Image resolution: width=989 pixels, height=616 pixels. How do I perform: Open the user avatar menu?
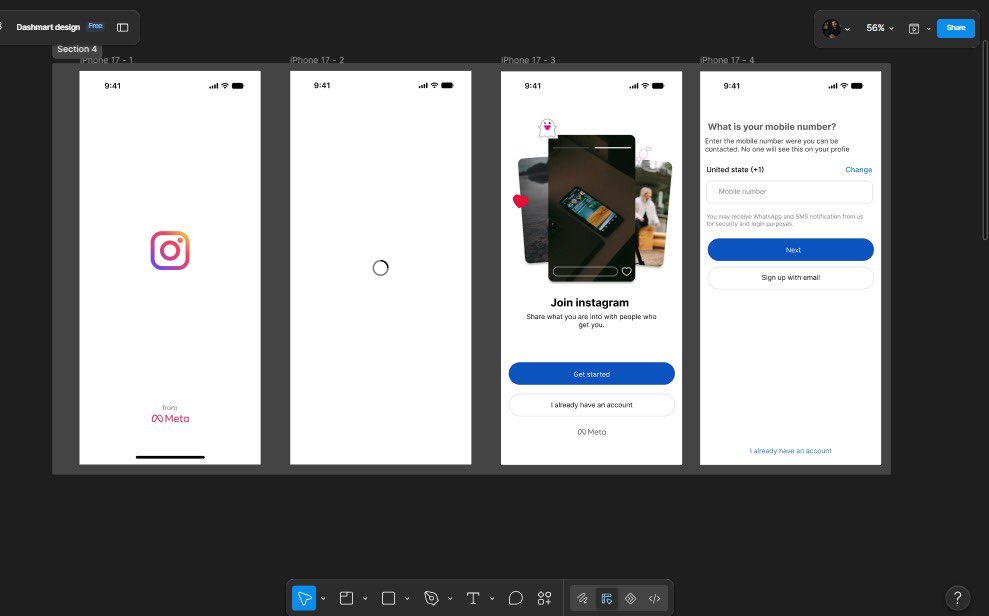click(831, 28)
